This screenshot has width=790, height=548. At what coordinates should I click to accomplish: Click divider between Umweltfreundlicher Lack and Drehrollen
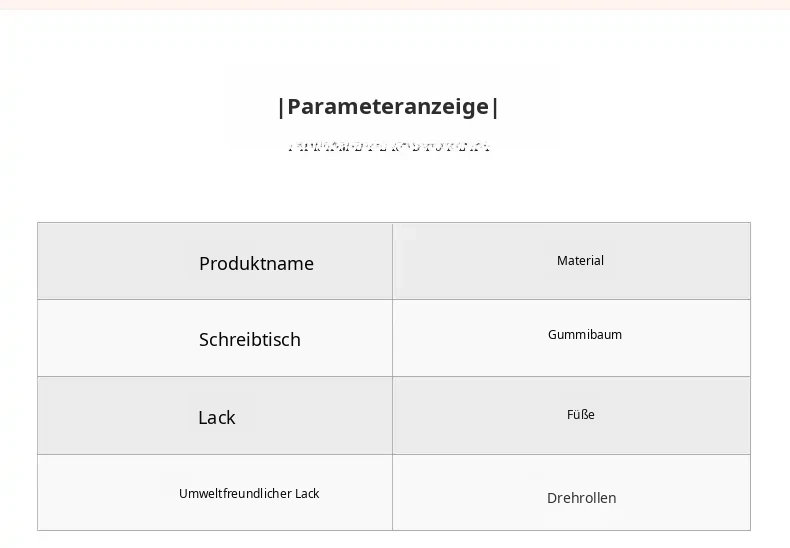392,493
